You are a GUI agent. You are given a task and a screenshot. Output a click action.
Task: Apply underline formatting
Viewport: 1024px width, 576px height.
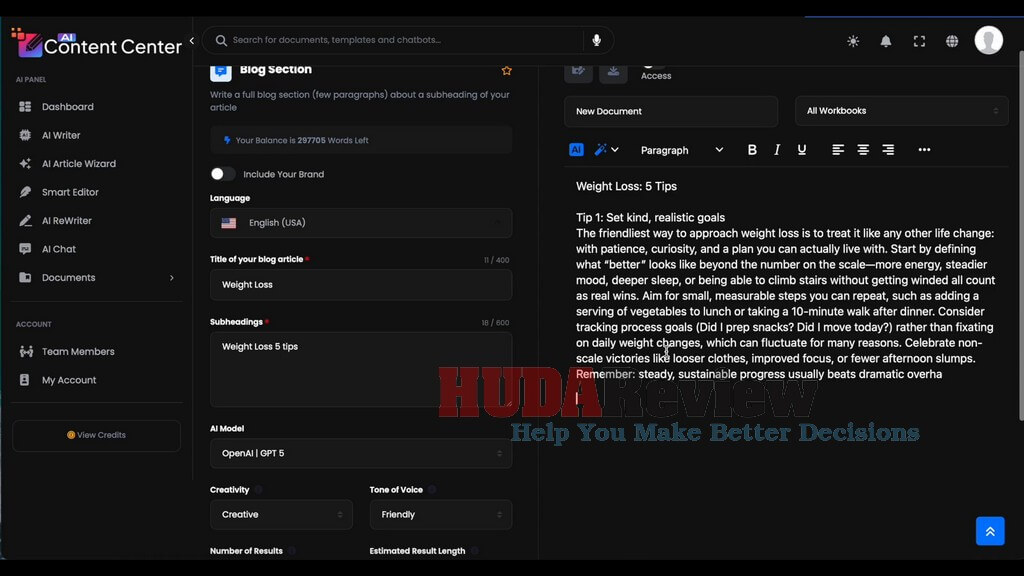point(801,150)
